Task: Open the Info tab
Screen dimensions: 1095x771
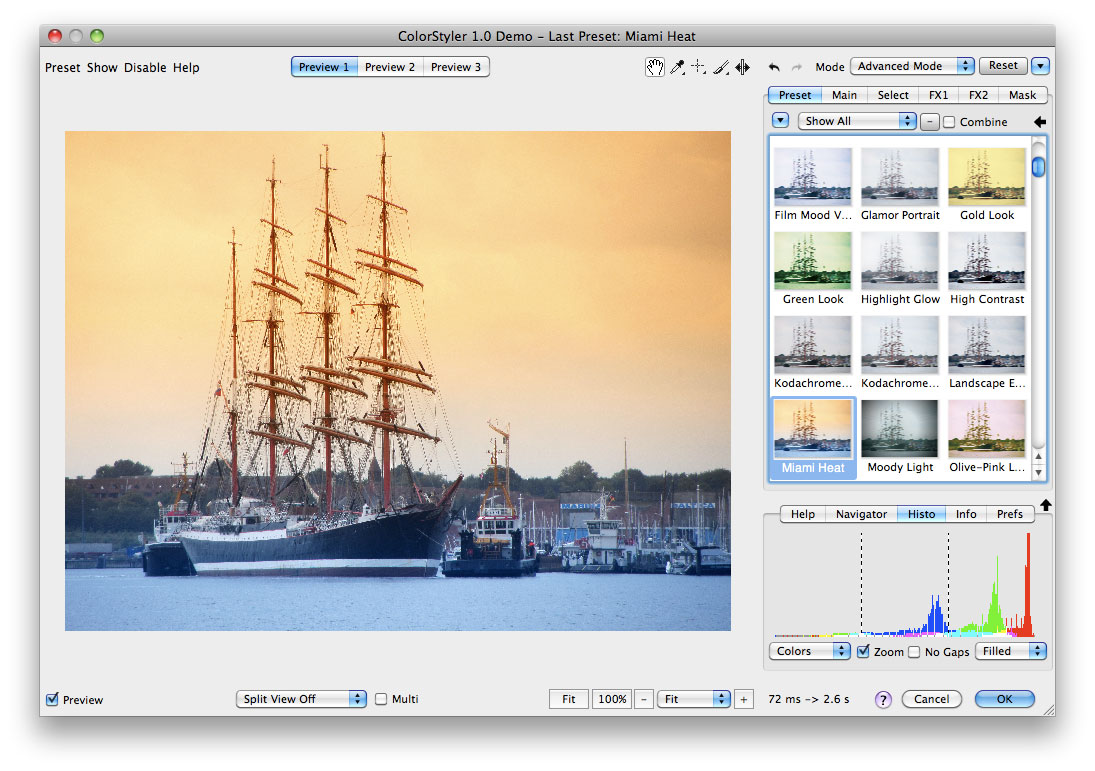Action: (x=966, y=514)
